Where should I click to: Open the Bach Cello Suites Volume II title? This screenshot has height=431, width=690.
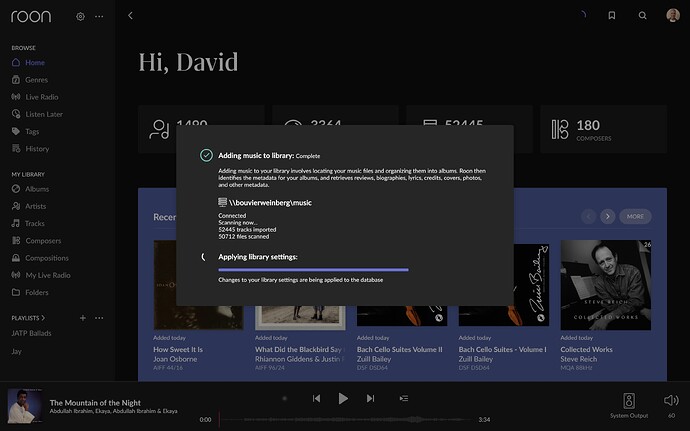pos(400,349)
